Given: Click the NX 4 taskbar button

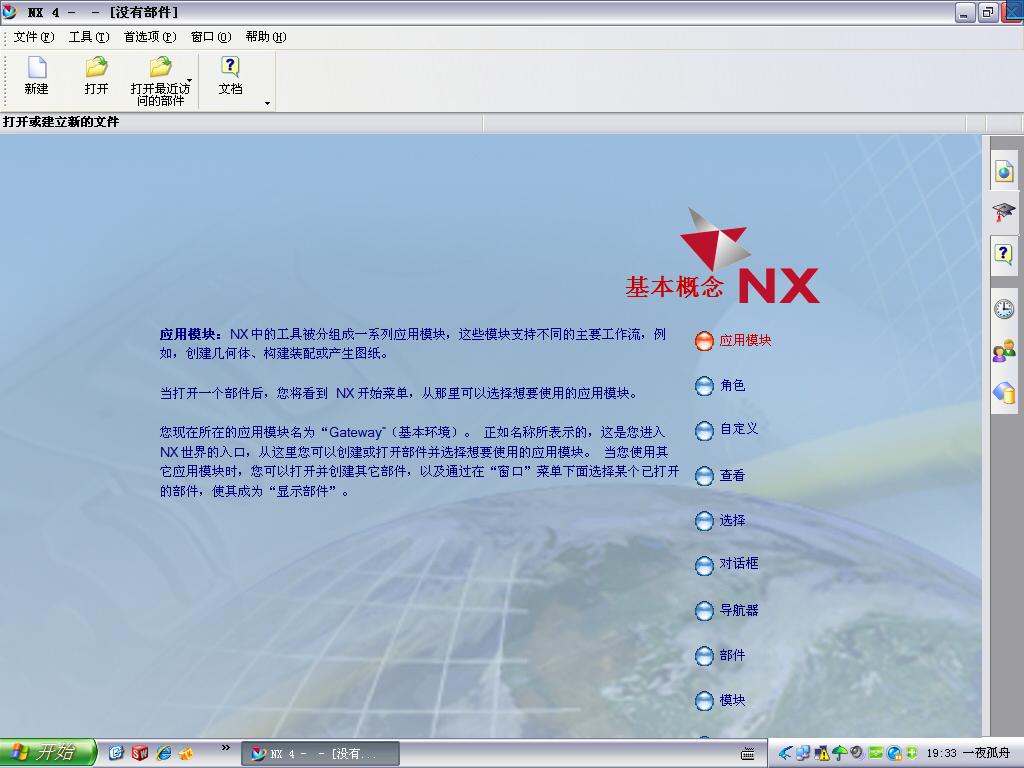Looking at the screenshot, I should pyautogui.click(x=320, y=754).
